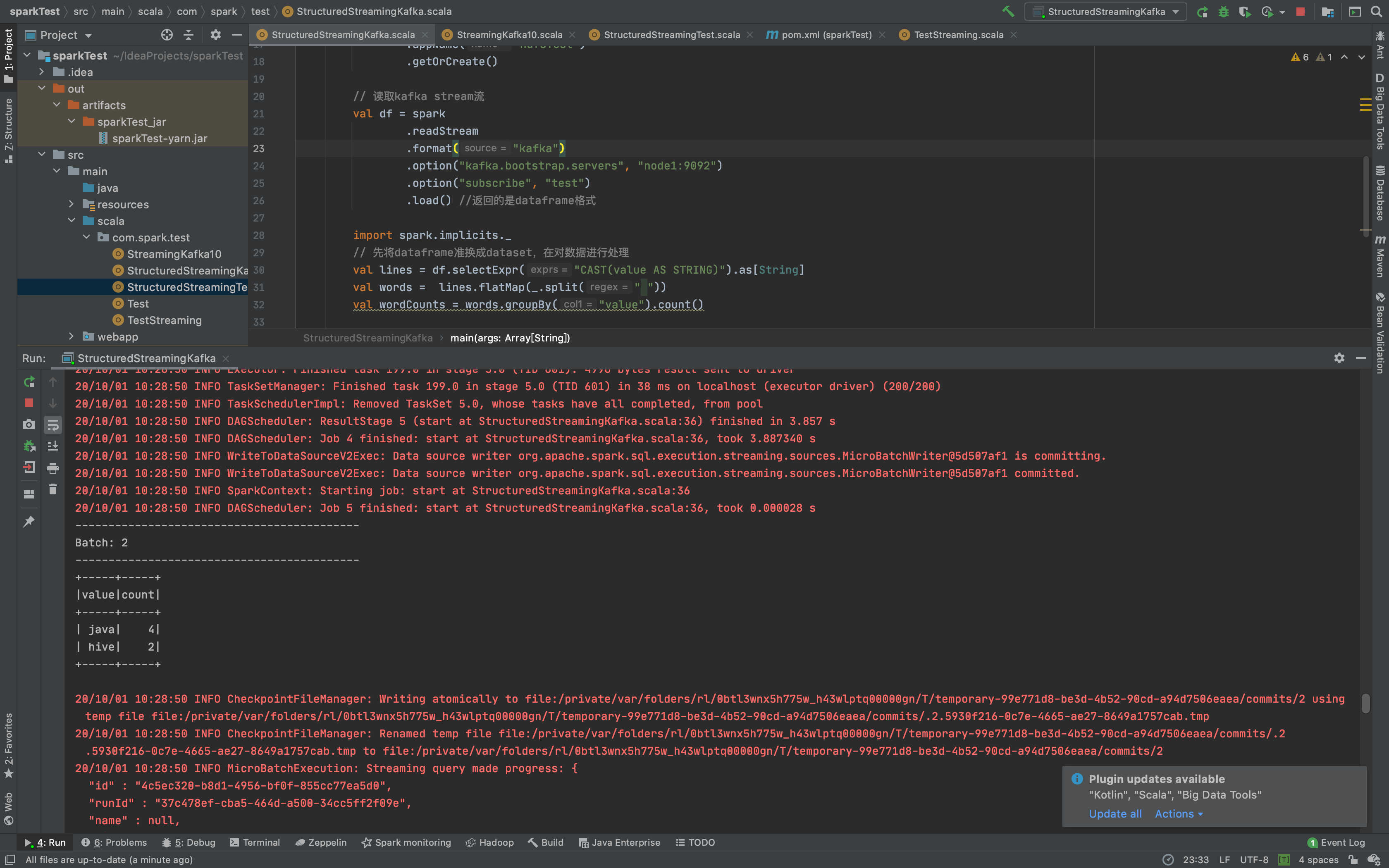This screenshot has width=1389, height=868.
Task: Toggle scroll to end in Run console
Action: tap(53, 446)
